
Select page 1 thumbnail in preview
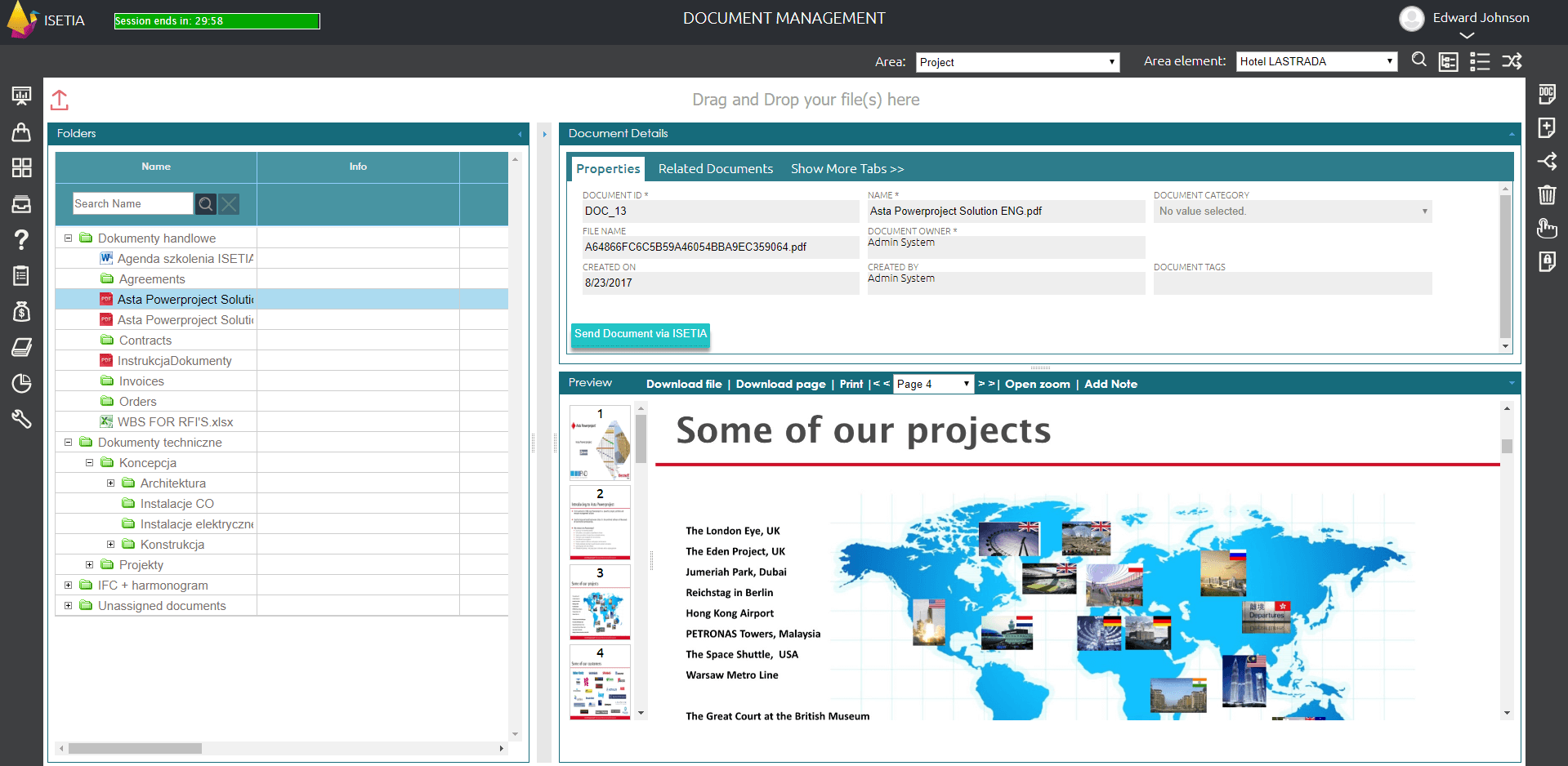tap(600, 443)
